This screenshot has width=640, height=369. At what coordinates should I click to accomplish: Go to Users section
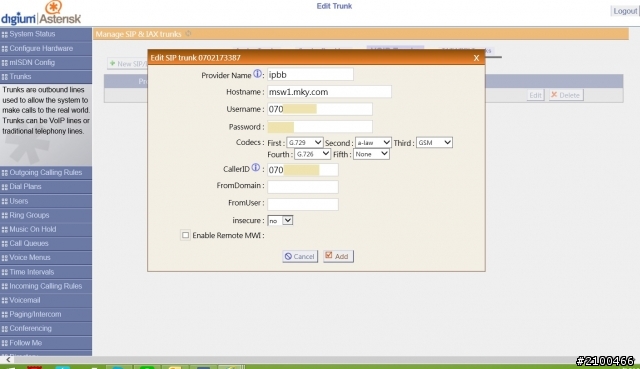click(x=46, y=201)
